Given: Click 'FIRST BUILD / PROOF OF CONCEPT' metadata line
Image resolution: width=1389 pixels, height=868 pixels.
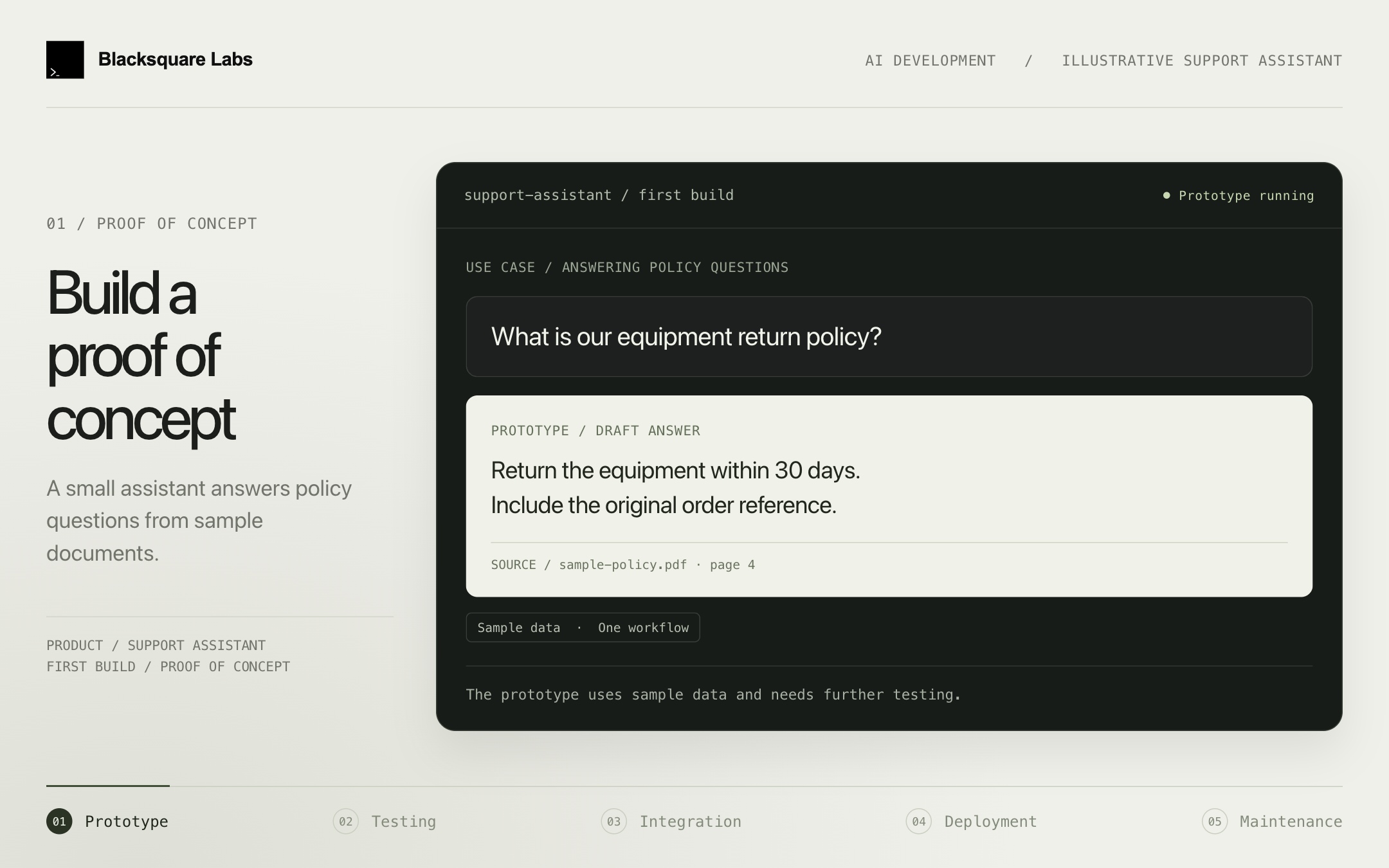Looking at the screenshot, I should tap(168, 667).
